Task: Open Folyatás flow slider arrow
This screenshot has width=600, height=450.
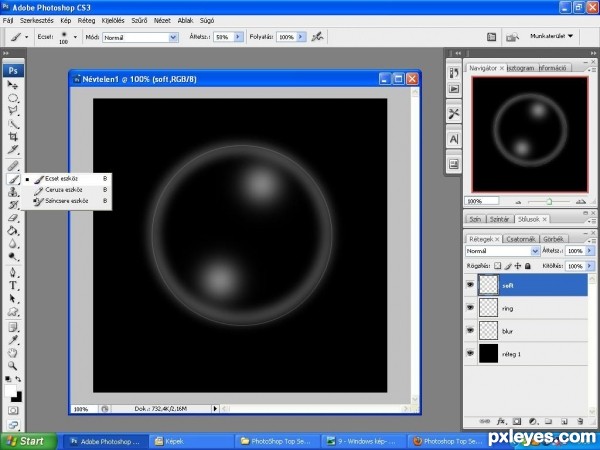Action: click(301, 37)
